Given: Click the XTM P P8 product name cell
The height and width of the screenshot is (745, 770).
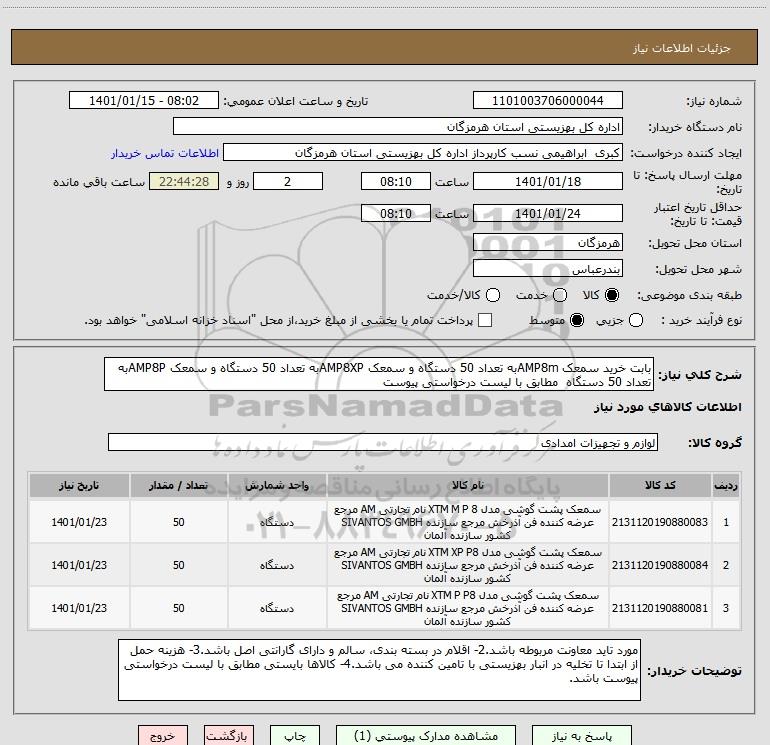Looking at the screenshot, I should [x=468, y=608].
